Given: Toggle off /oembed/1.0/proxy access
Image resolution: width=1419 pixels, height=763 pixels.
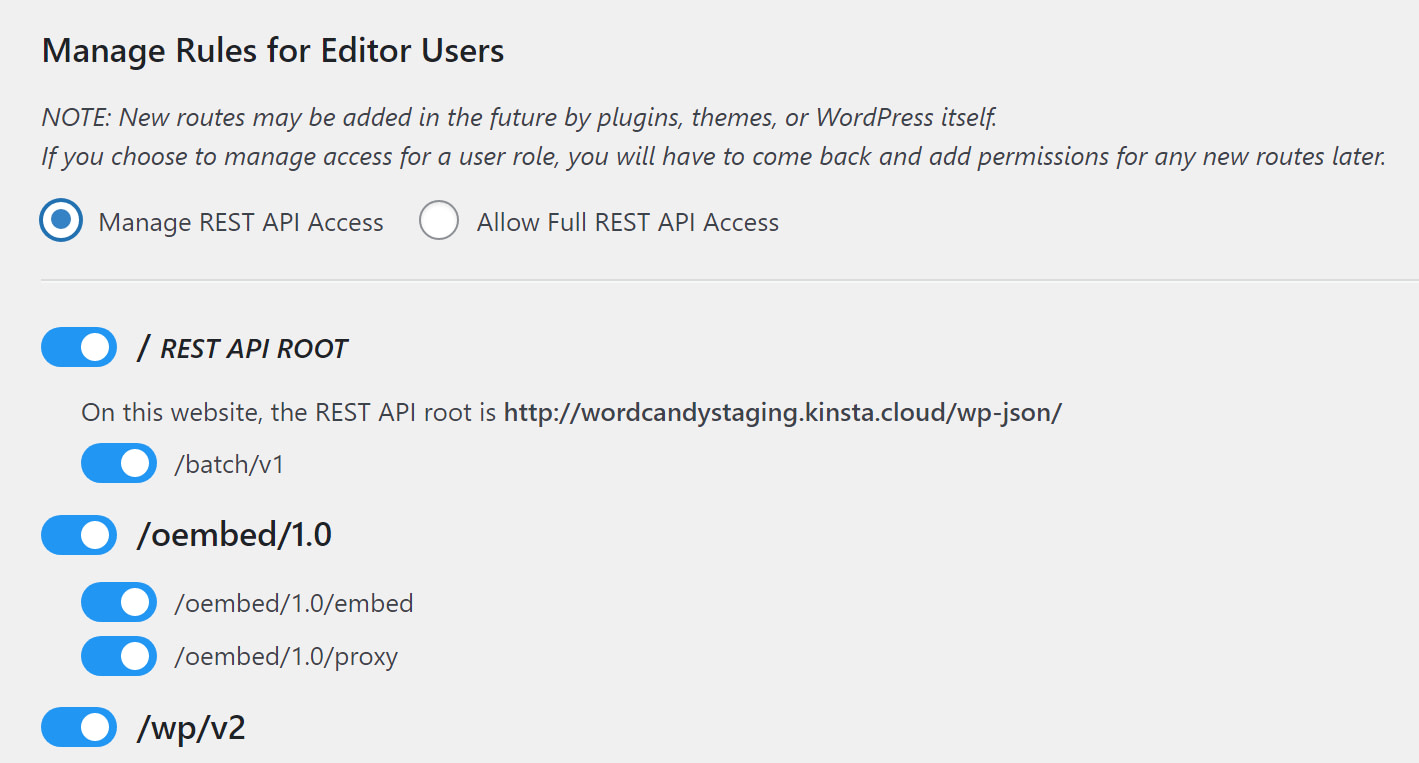Looking at the screenshot, I should (x=118, y=656).
